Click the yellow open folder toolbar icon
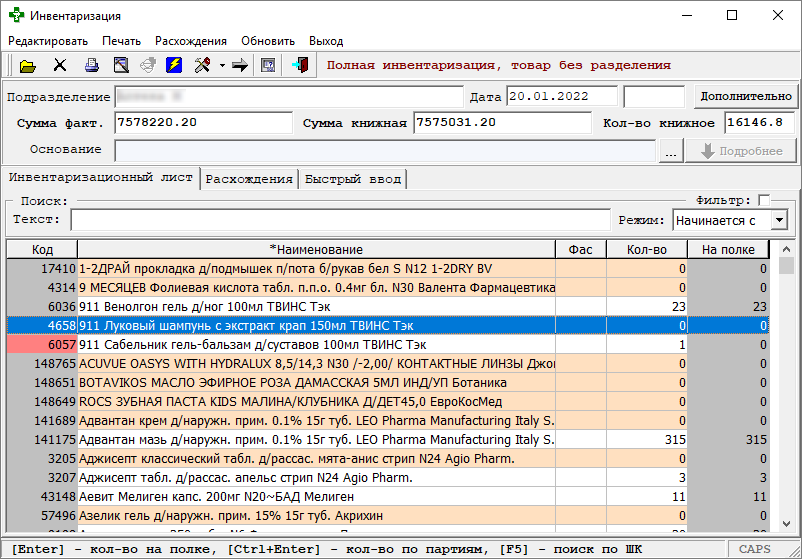 [x=28, y=65]
